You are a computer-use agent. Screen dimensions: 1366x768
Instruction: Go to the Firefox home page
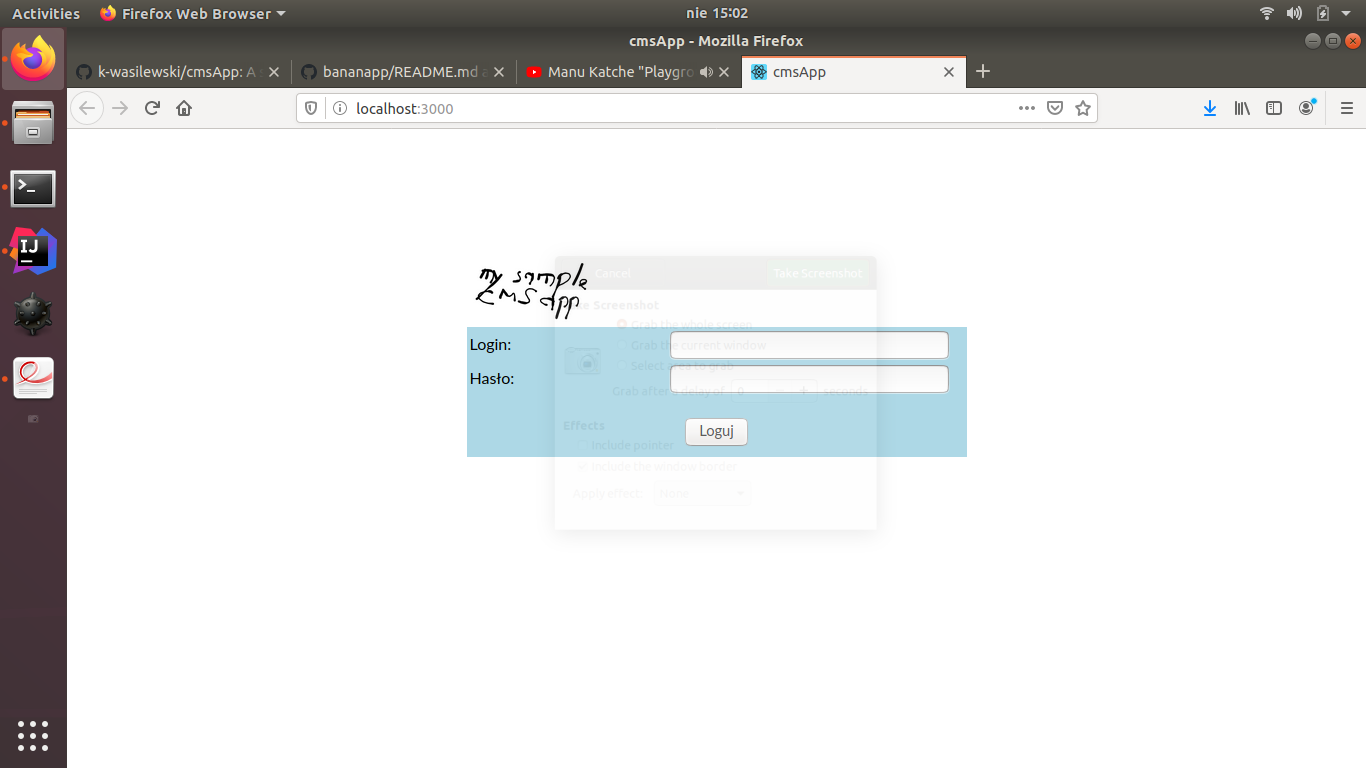tap(184, 108)
